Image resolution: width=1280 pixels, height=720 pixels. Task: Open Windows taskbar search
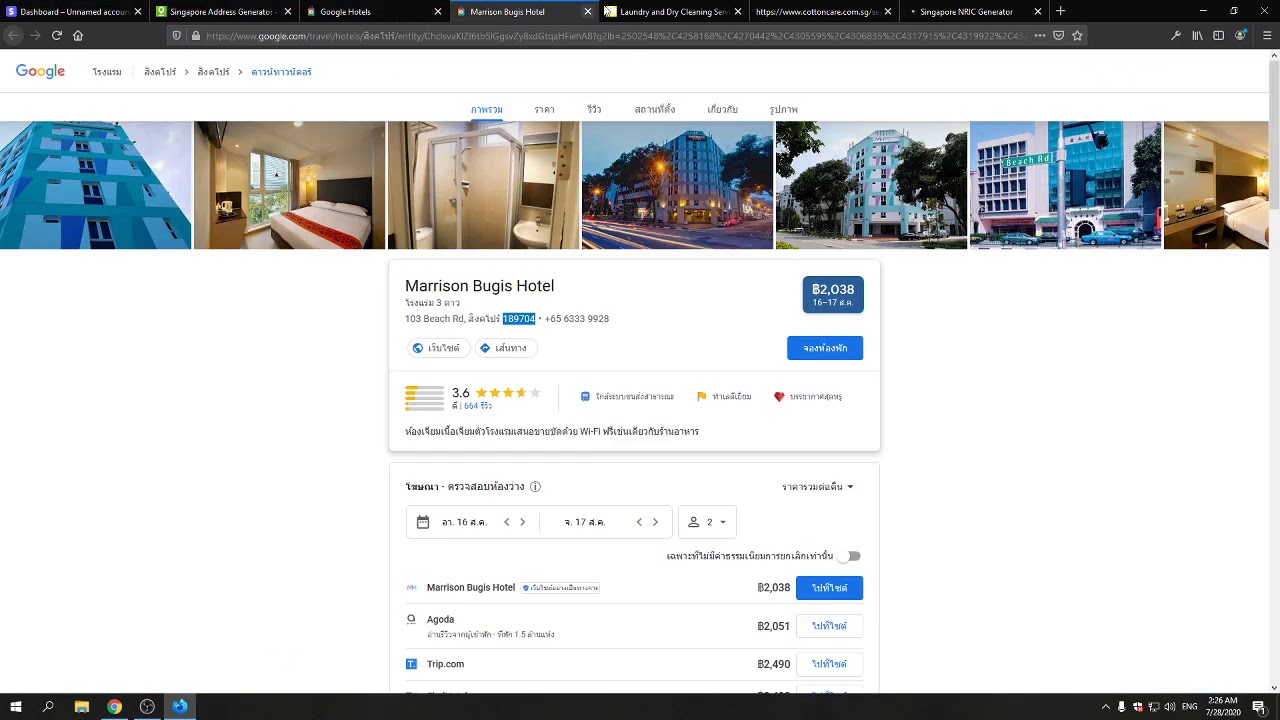(48, 706)
